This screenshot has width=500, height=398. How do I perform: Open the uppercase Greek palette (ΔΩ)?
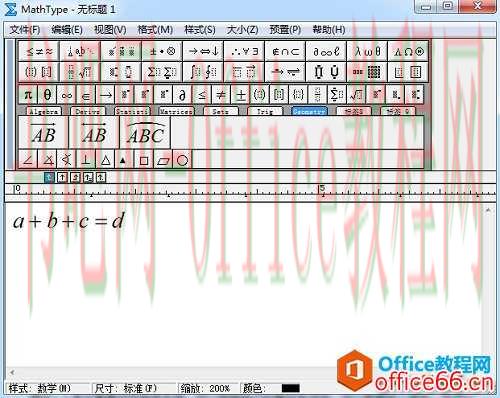click(x=408, y=51)
